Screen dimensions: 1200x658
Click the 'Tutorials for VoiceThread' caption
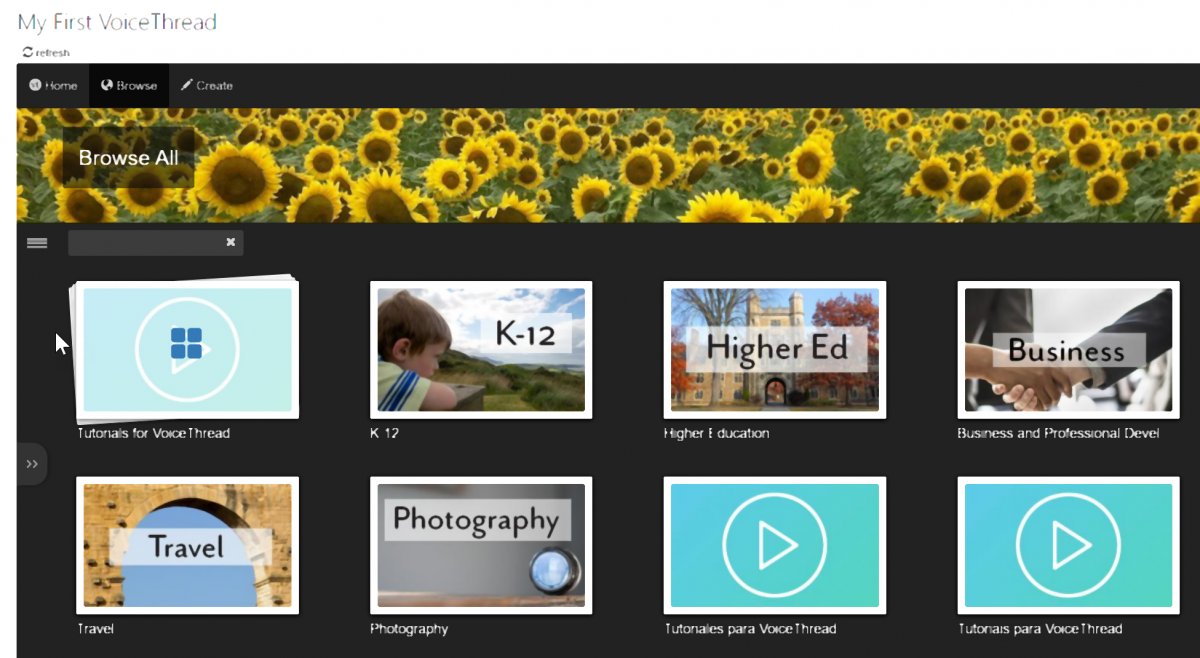tap(154, 433)
